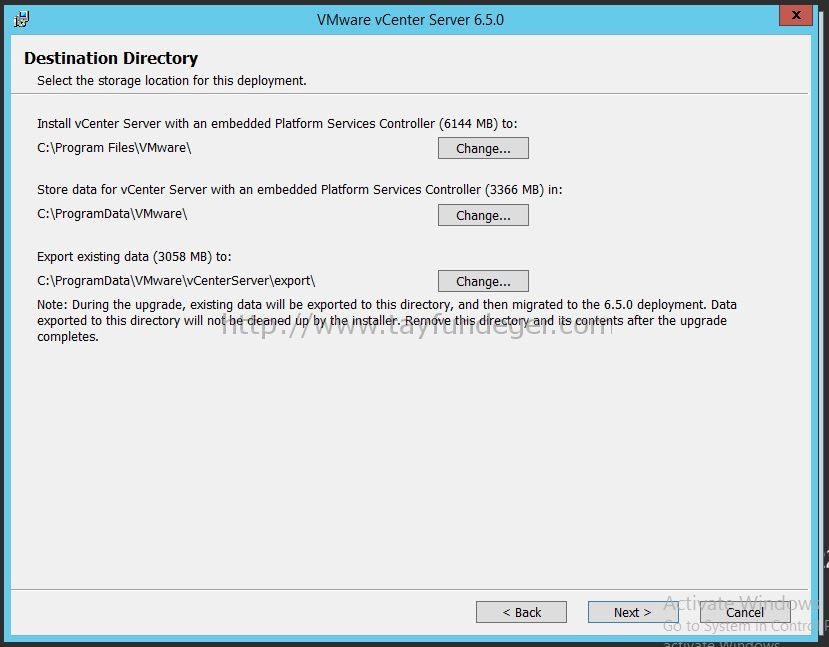Click the 'Store data for vCenter Server' label
829x647 pixels.
[300, 190]
